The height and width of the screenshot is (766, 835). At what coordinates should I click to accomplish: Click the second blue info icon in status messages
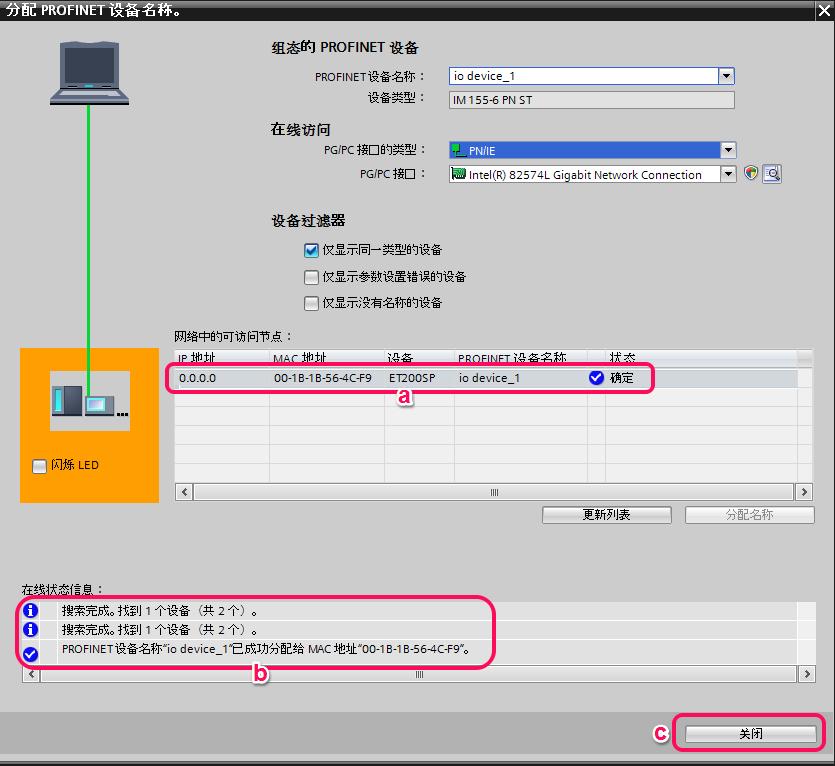tap(30, 630)
